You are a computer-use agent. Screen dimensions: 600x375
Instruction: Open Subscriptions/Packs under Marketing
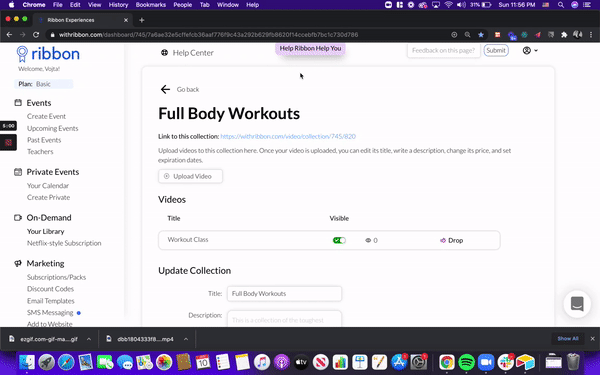pos(56,277)
